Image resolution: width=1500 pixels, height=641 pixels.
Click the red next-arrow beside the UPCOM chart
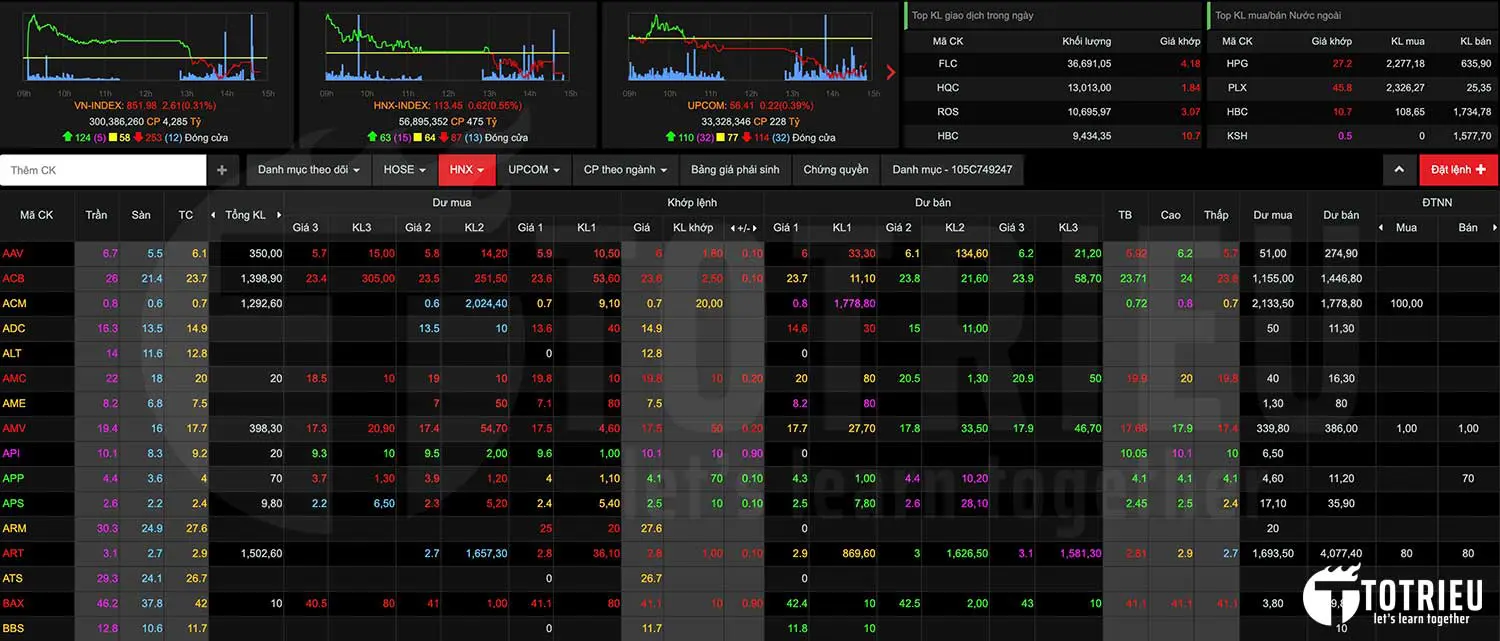coord(891,72)
